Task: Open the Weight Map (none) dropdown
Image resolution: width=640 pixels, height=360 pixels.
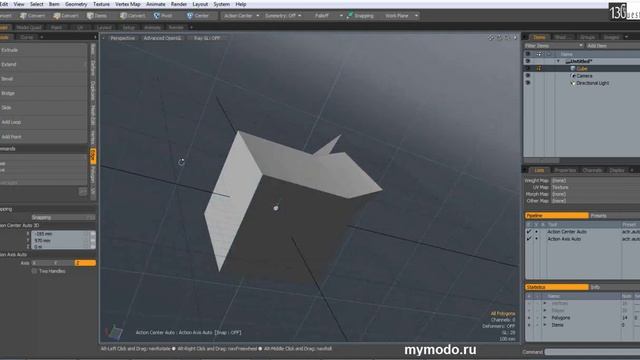Action: pyautogui.click(x=595, y=180)
